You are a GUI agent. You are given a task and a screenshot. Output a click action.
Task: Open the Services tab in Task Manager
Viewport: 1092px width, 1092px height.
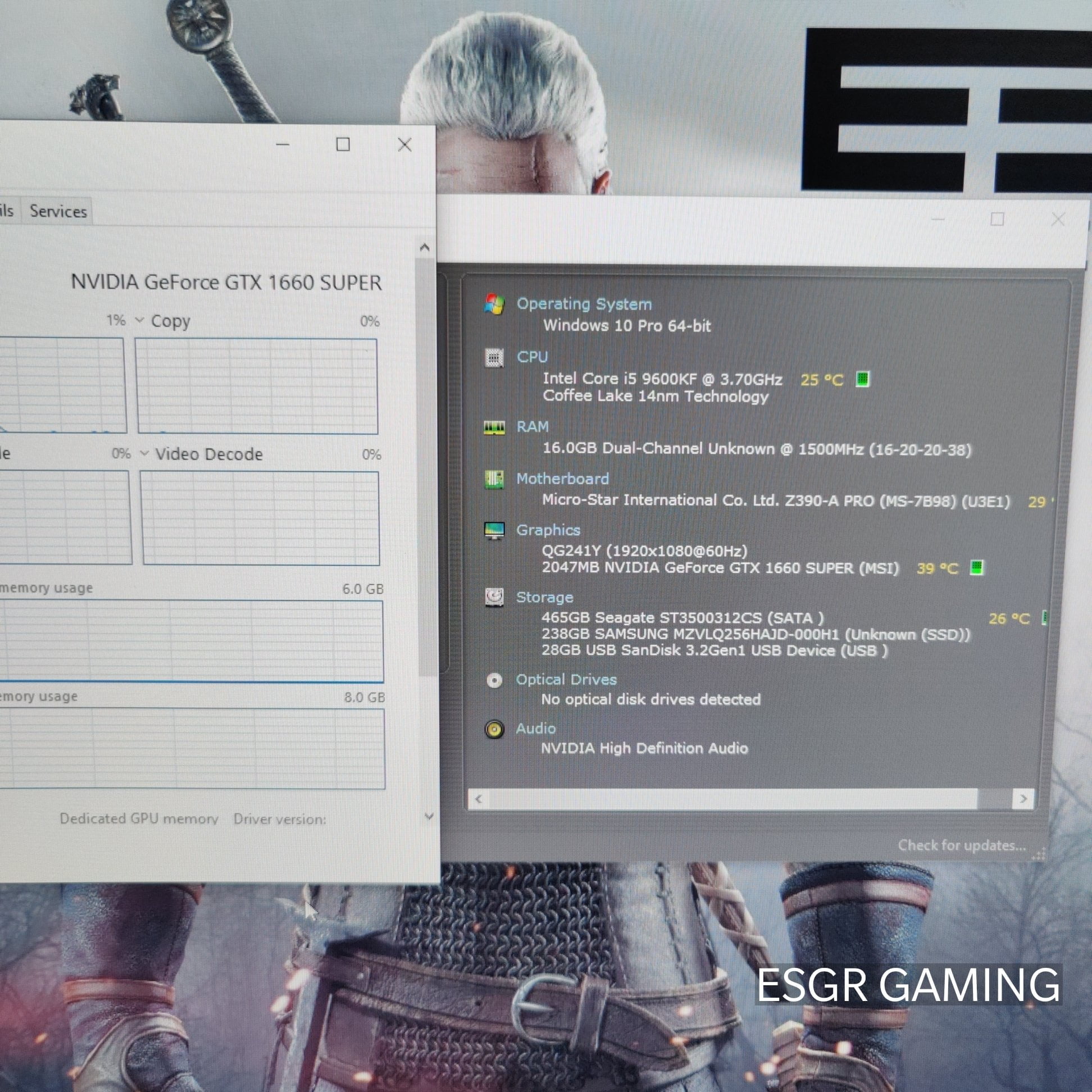point(58,211)
